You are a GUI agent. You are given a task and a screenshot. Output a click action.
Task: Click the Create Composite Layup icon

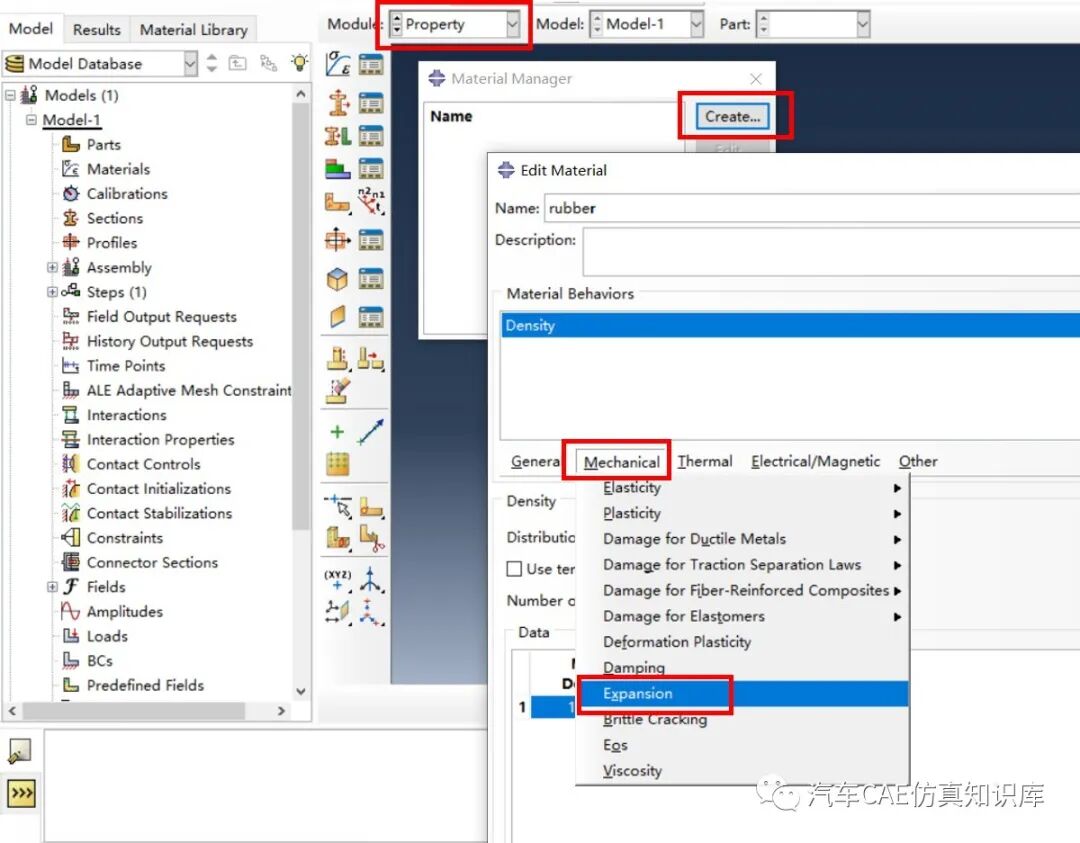pos(338,168)
